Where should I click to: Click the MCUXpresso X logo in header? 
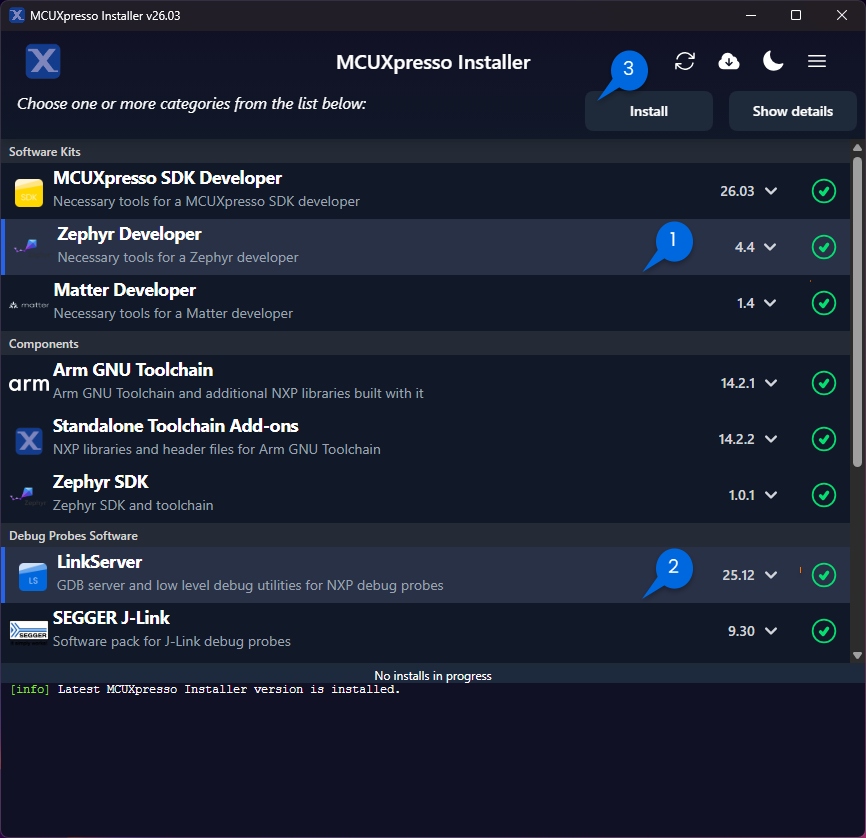[x=43, y=61]
